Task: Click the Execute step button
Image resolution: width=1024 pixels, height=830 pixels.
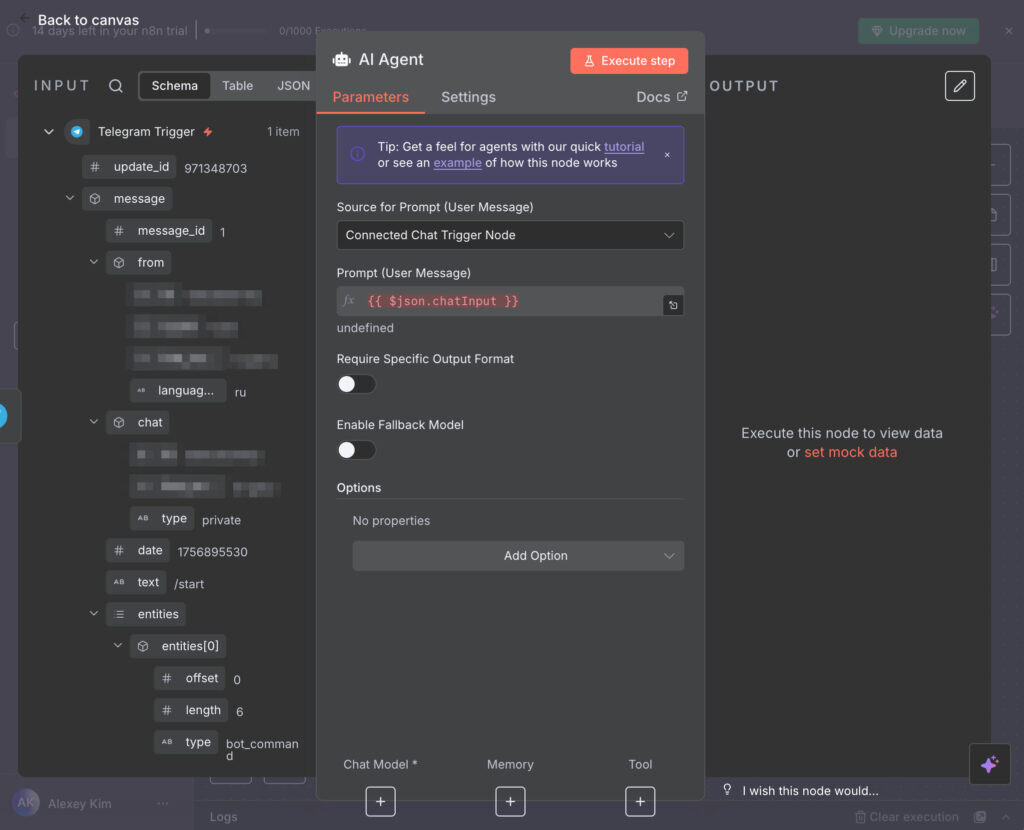Action: pyautogui.click(x=629, y=61)
